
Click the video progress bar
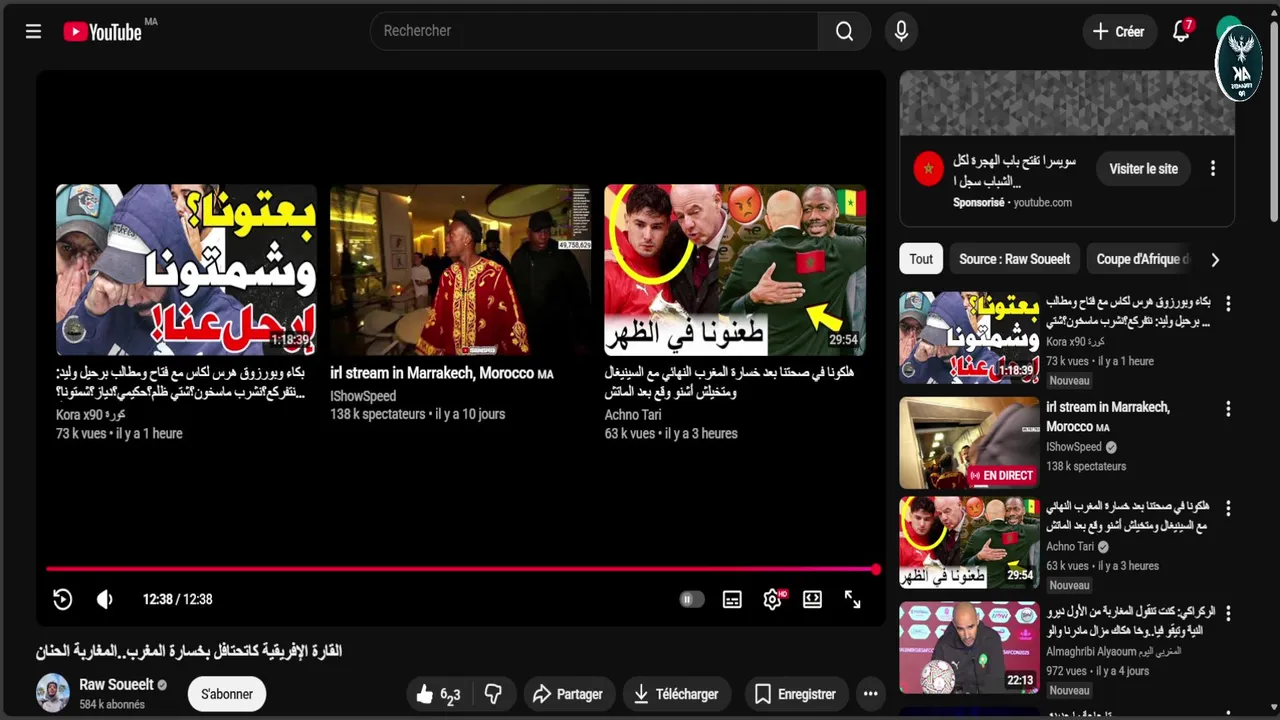coord(460,569)
